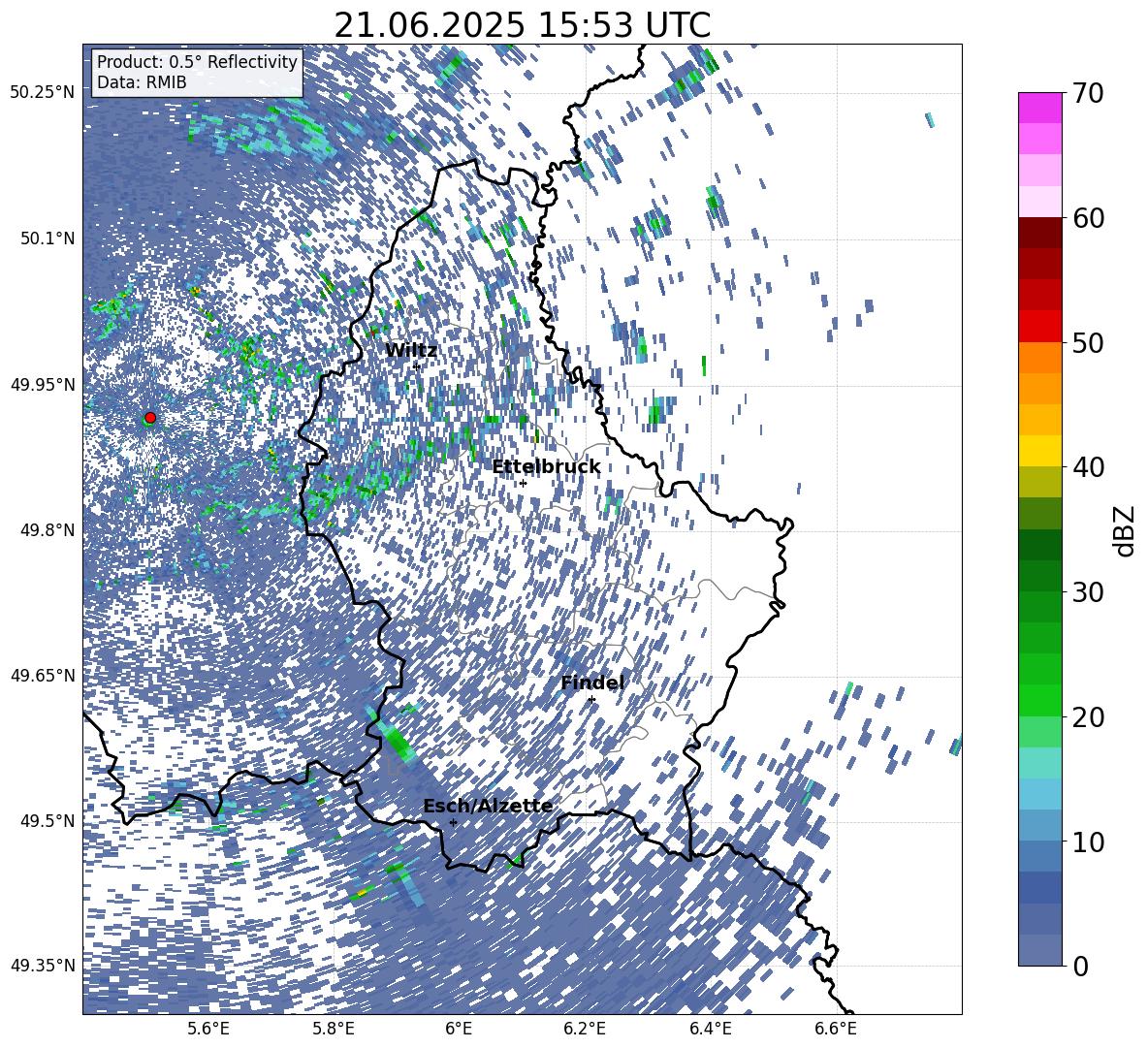This screenshot has height=1048, width=1148.
Task: Click the Wiltz location cross marker
Action: [417, 366]
